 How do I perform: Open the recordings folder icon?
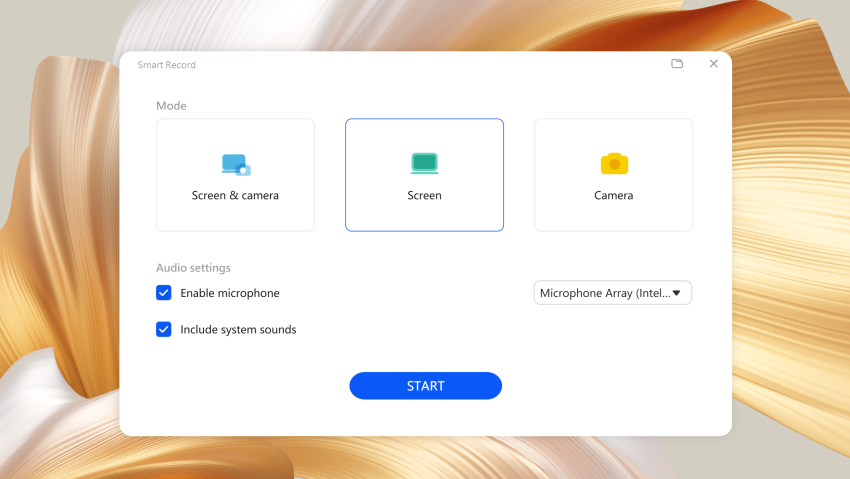(677, 63)
